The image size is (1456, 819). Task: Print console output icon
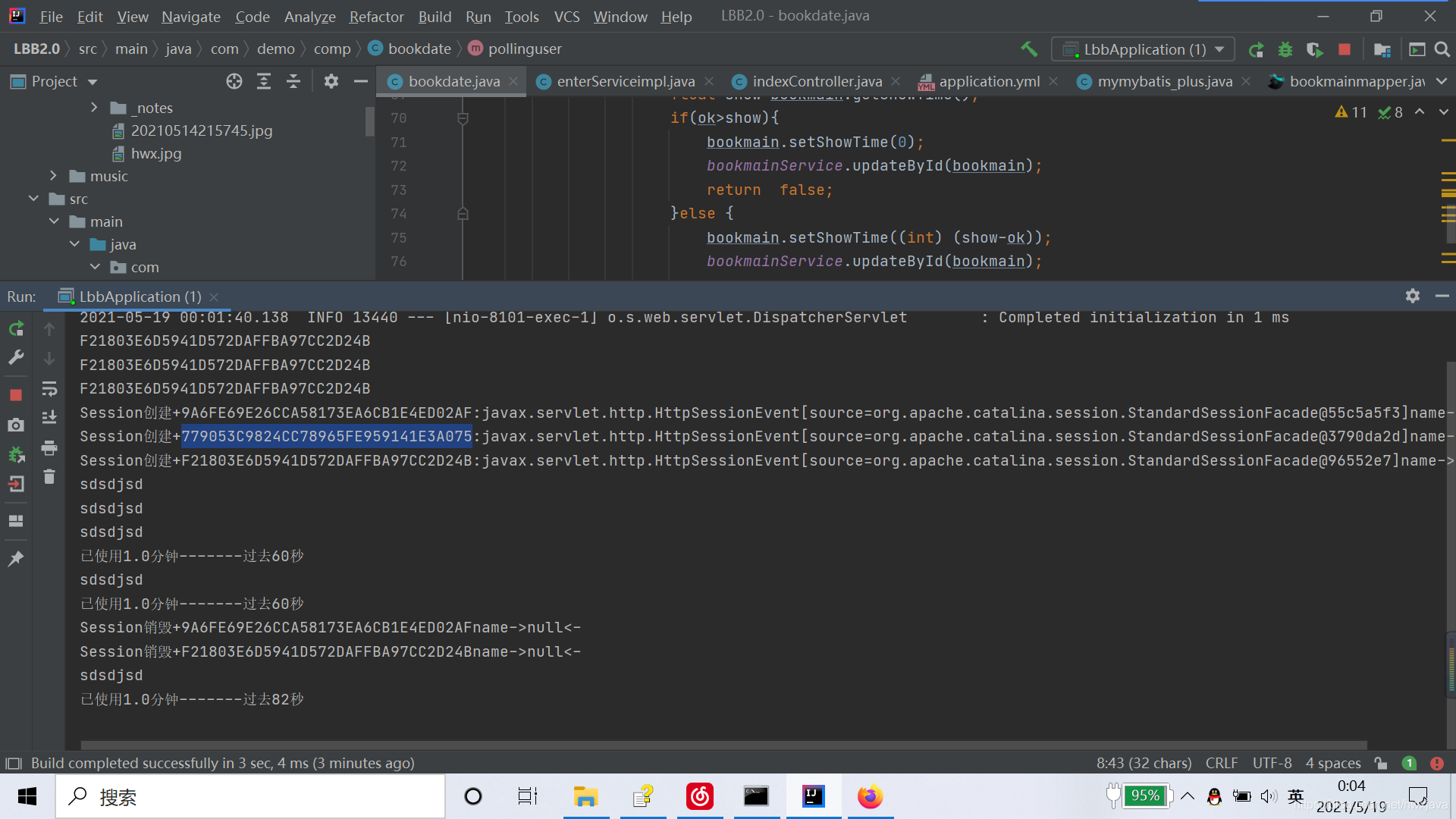[x=49, y=448]
